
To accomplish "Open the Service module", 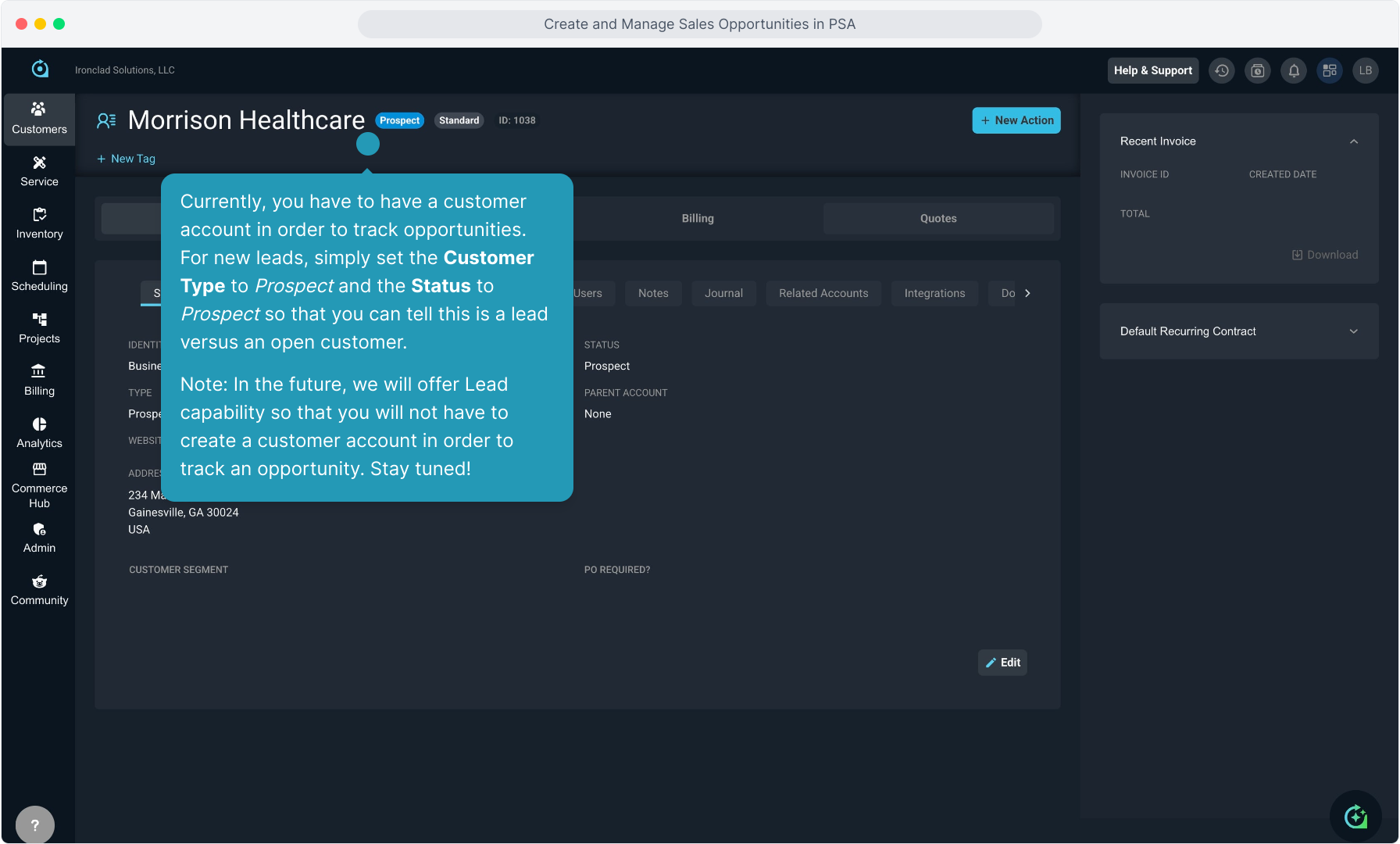I will click(x=39, y=171).
